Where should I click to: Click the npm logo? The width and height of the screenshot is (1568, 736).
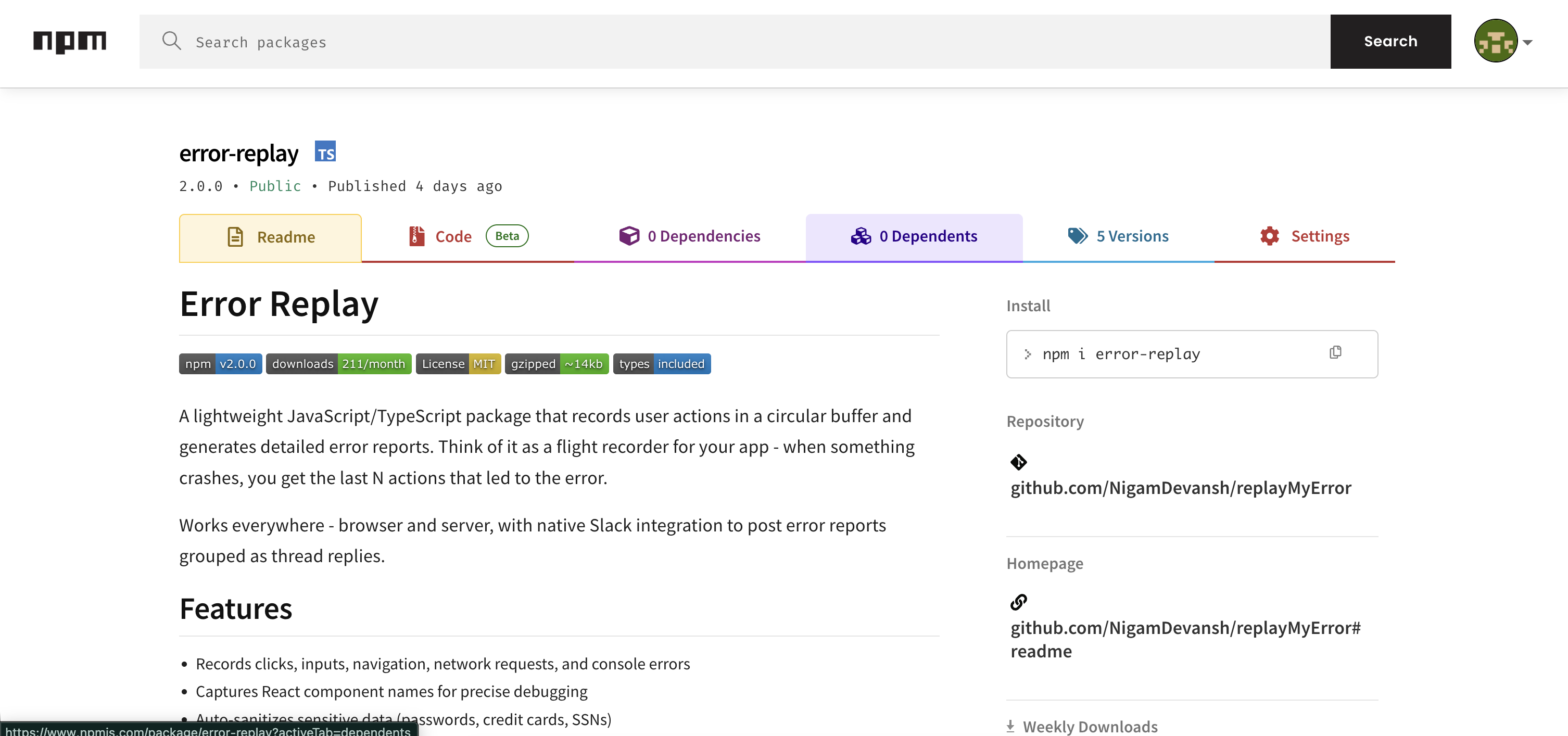pos(69,42)
